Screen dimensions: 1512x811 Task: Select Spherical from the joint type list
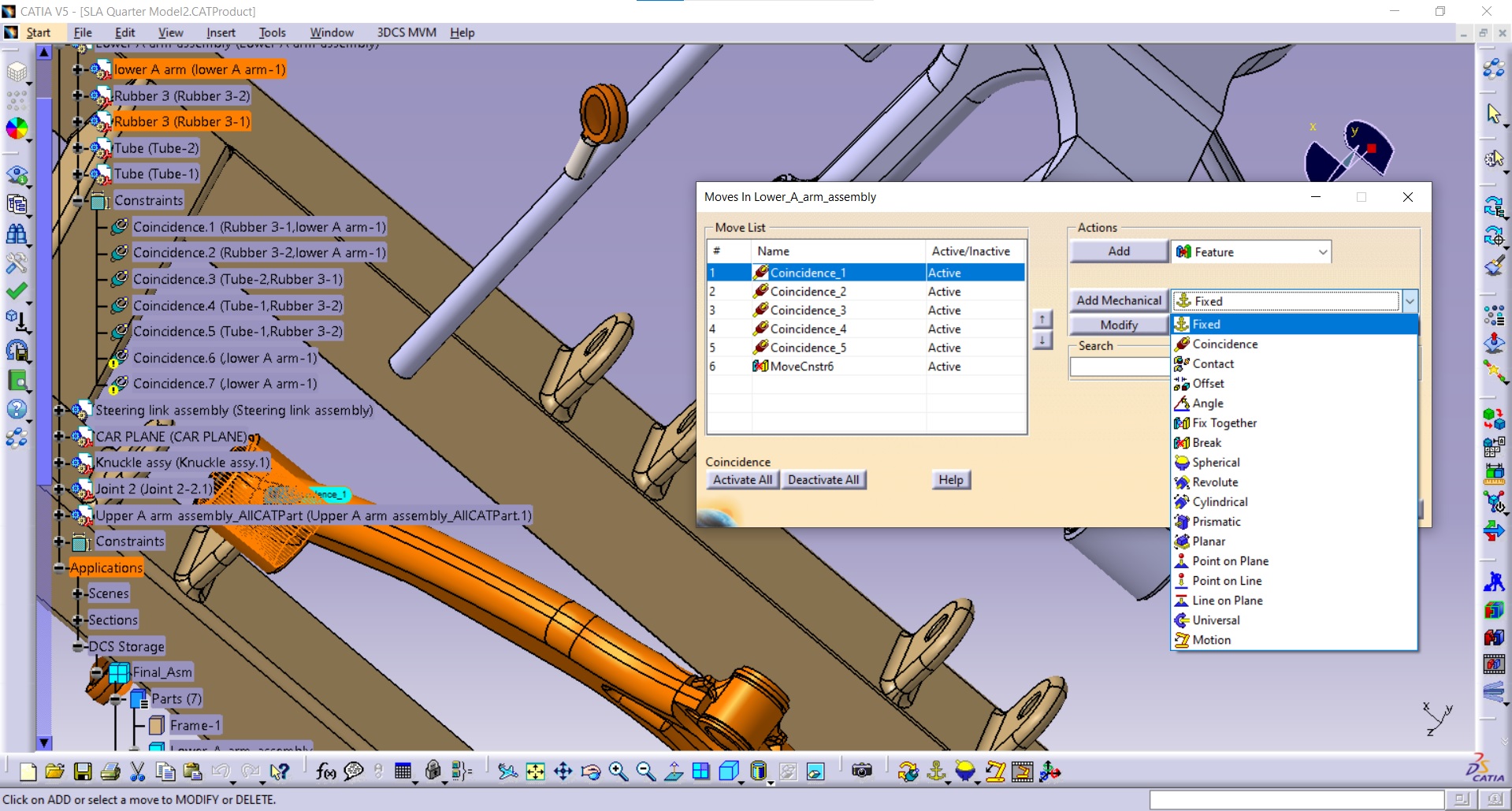pos(1214,463)
